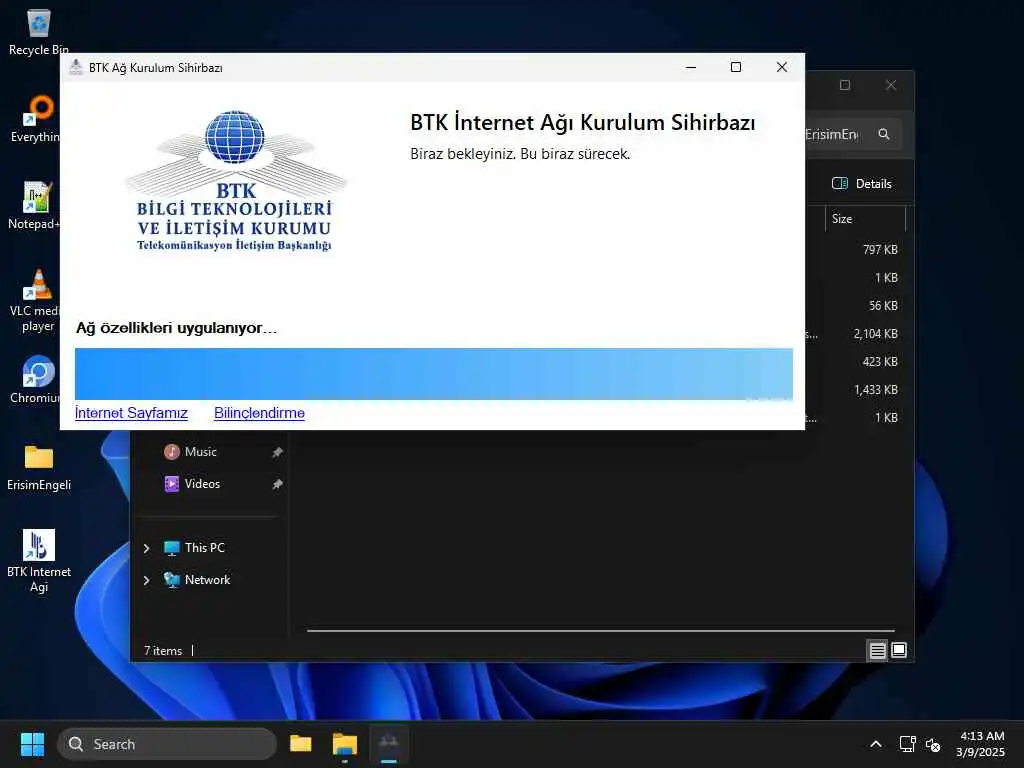Close the BTK Ağ Kurulum Sihirbazı window

tap(782, 67)
